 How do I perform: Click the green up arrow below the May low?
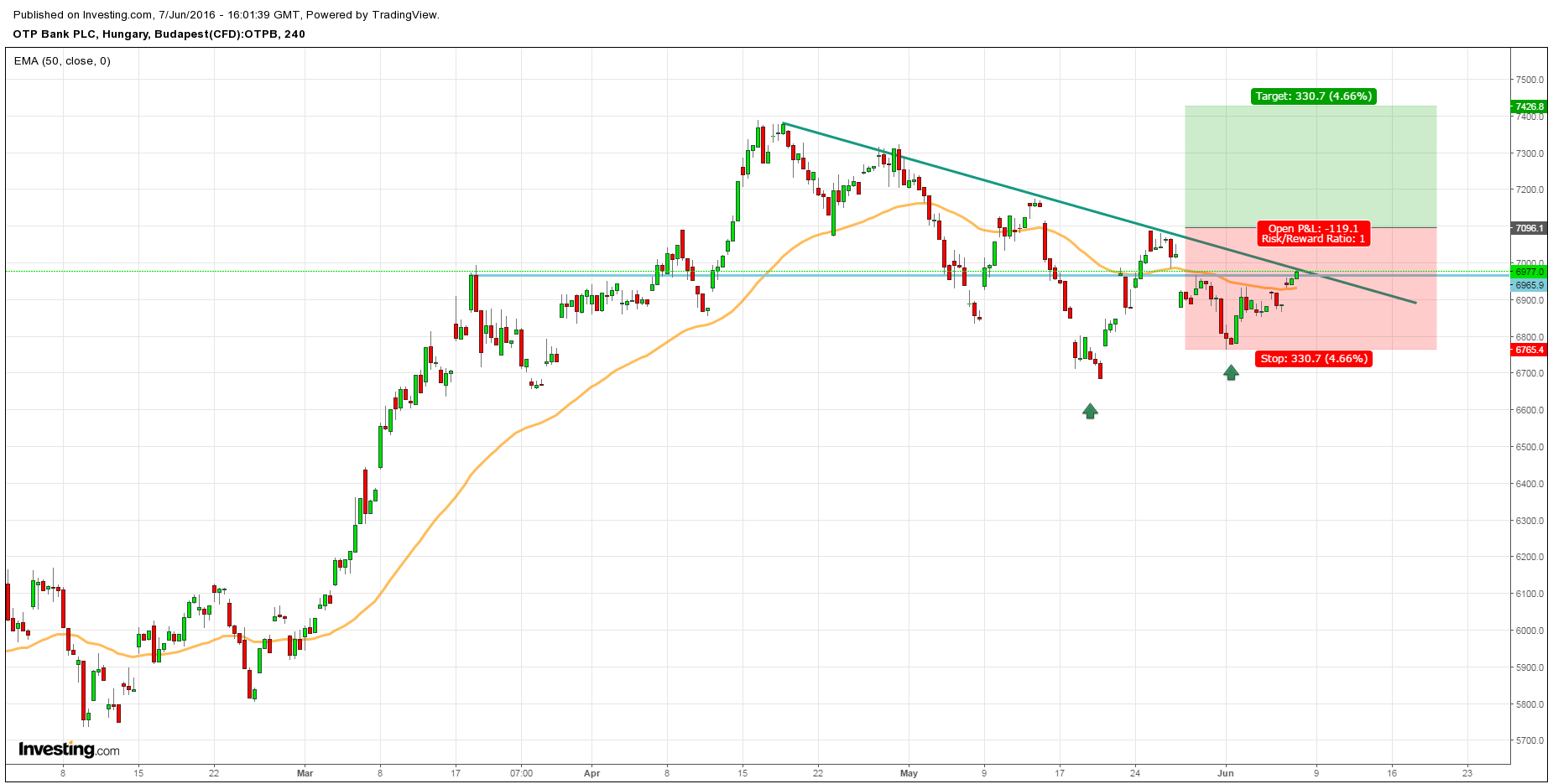click(x=1090, y=411)
